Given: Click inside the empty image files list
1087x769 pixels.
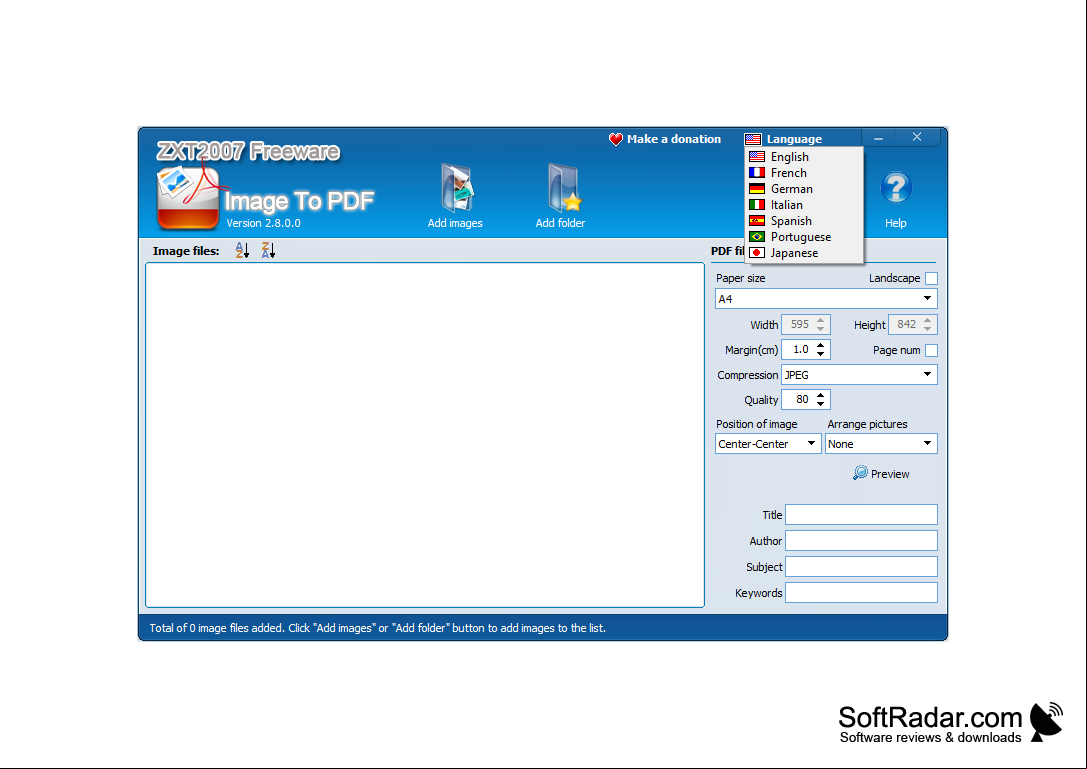Looking at the screenshot, I should tap(425, 435).
